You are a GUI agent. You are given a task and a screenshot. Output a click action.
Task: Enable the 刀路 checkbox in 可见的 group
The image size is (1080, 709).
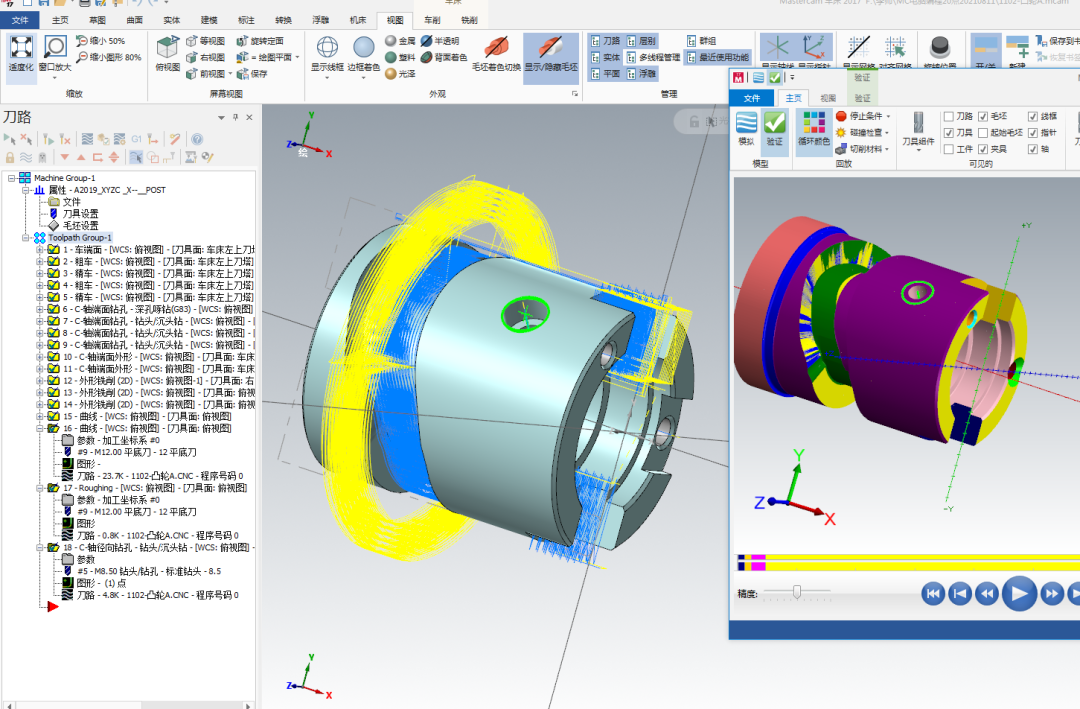click(x=948, y=117)
